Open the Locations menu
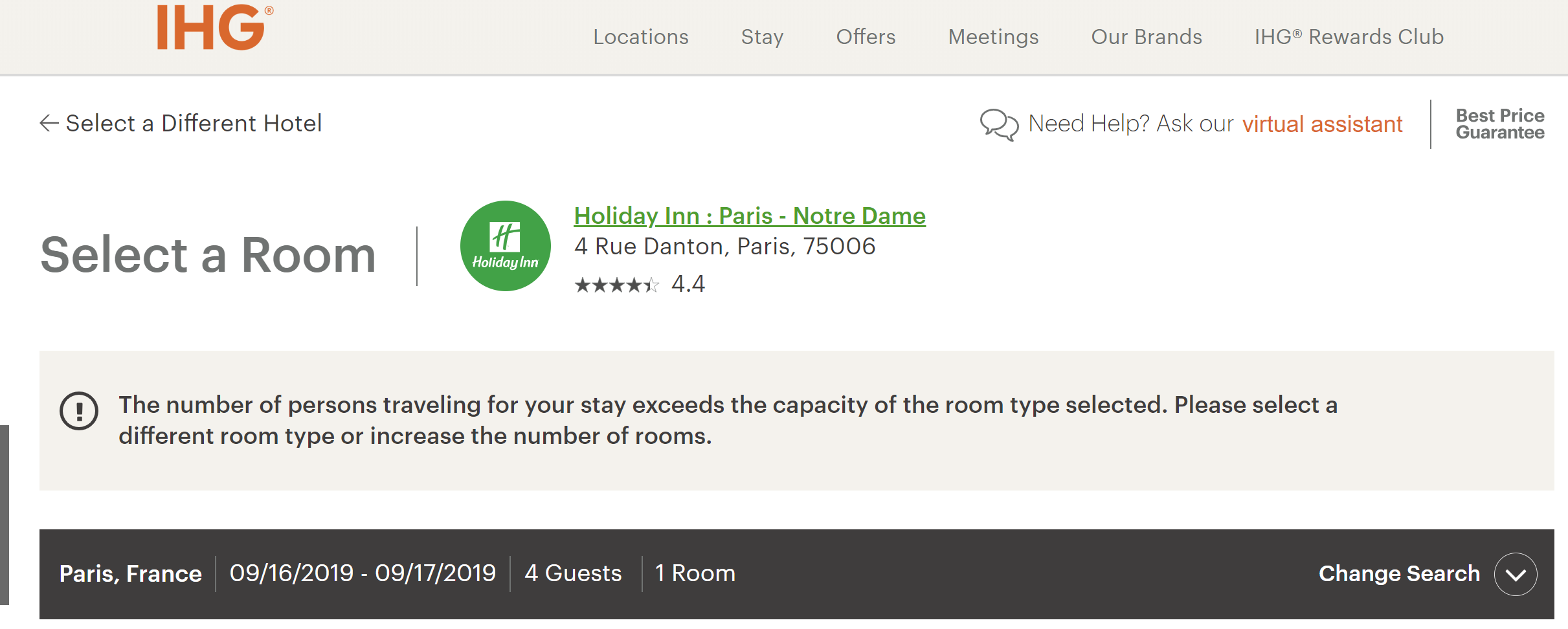 [640, 37]
